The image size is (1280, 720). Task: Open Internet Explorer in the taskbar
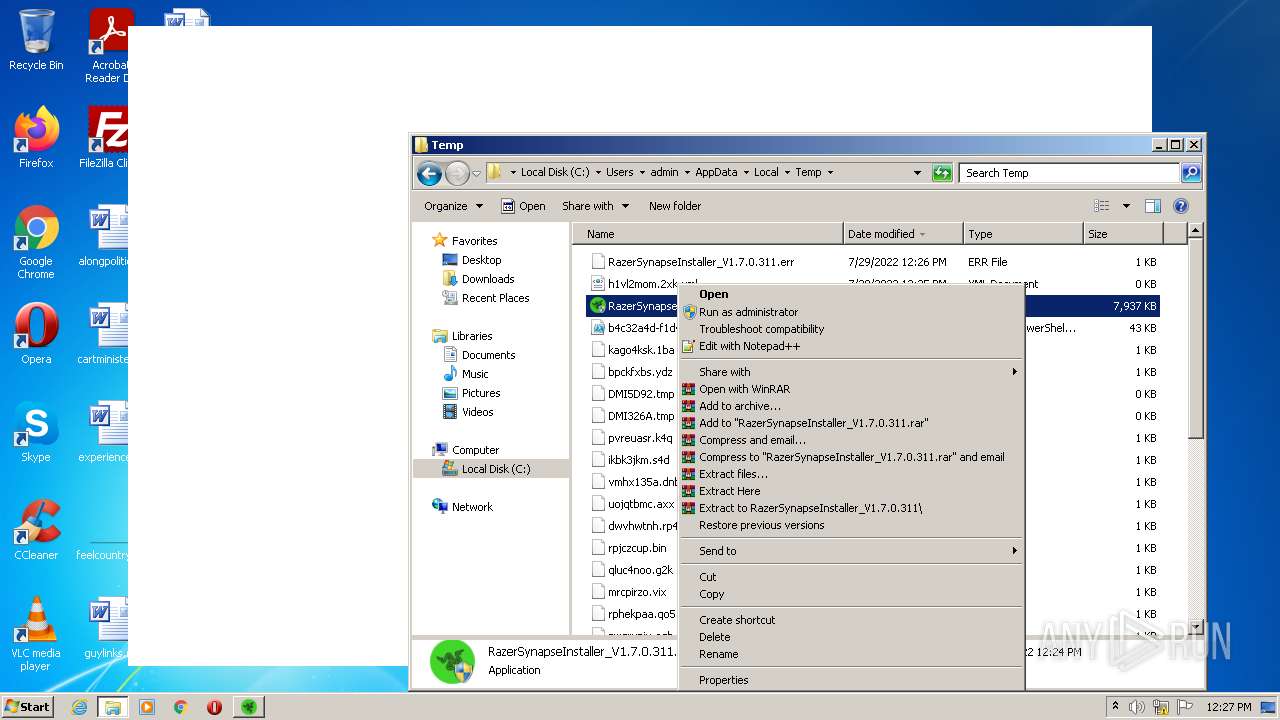click(79, 707)
